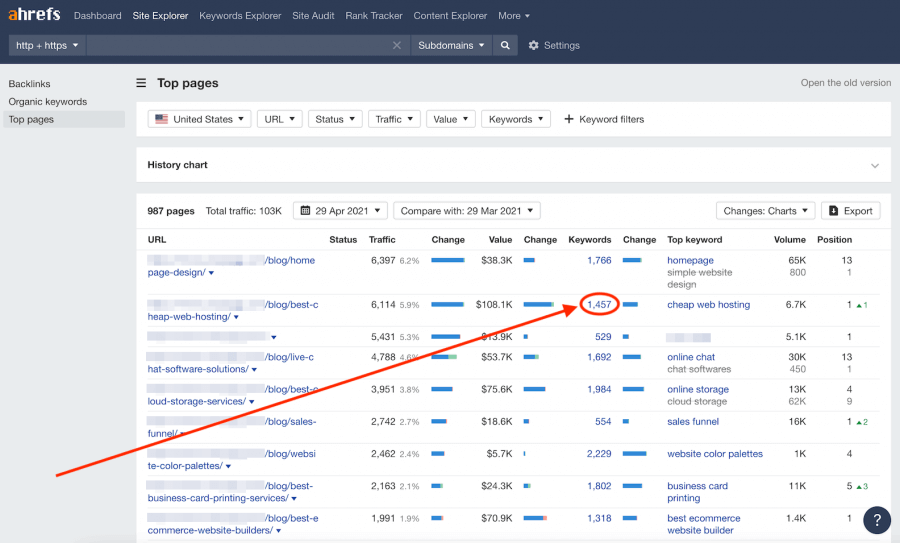This screenshot has width=900, height=543.
Task: Click the best ecommerce website builder keyword
Action: click(x=704, y=524)
